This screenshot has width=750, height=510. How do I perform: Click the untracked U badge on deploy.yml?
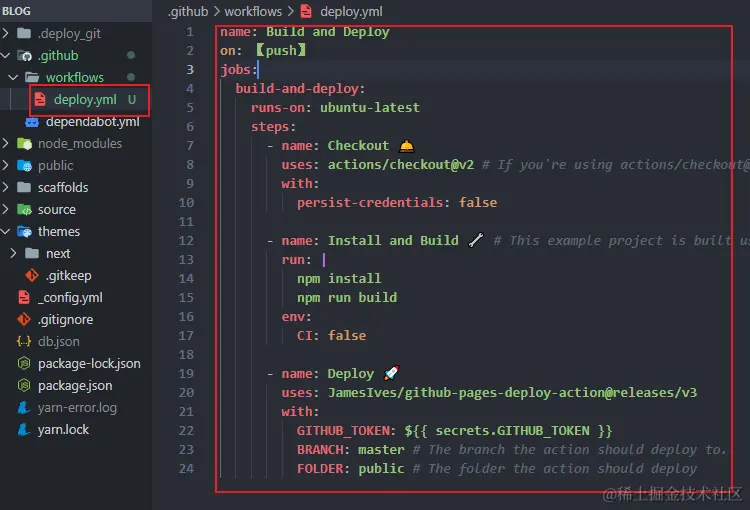point(132,100)
